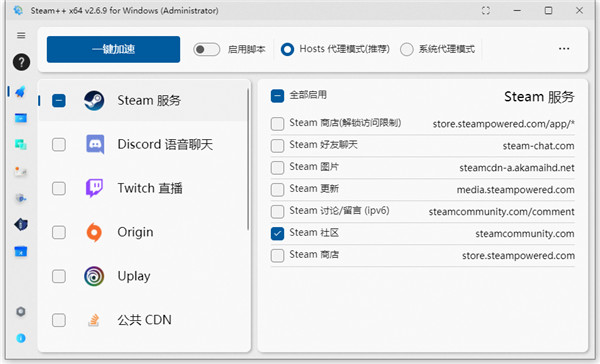Click the Twitch logo icon

pyautogui.click(x=94, y=188)
